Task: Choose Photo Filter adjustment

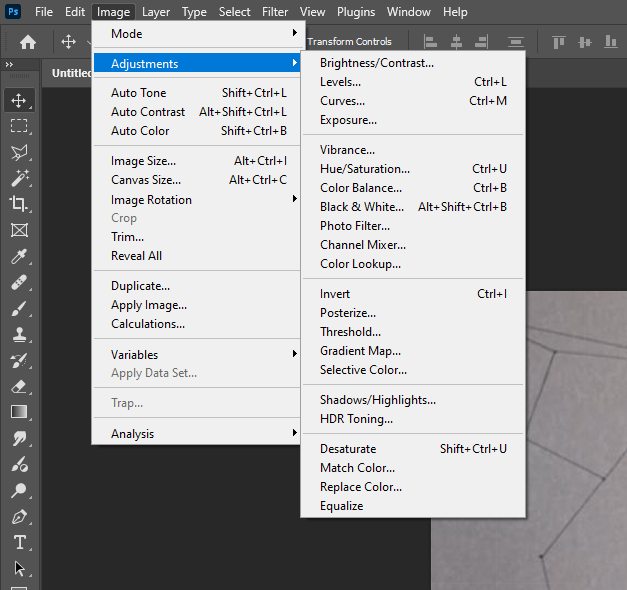Action: tap(413, 226)
